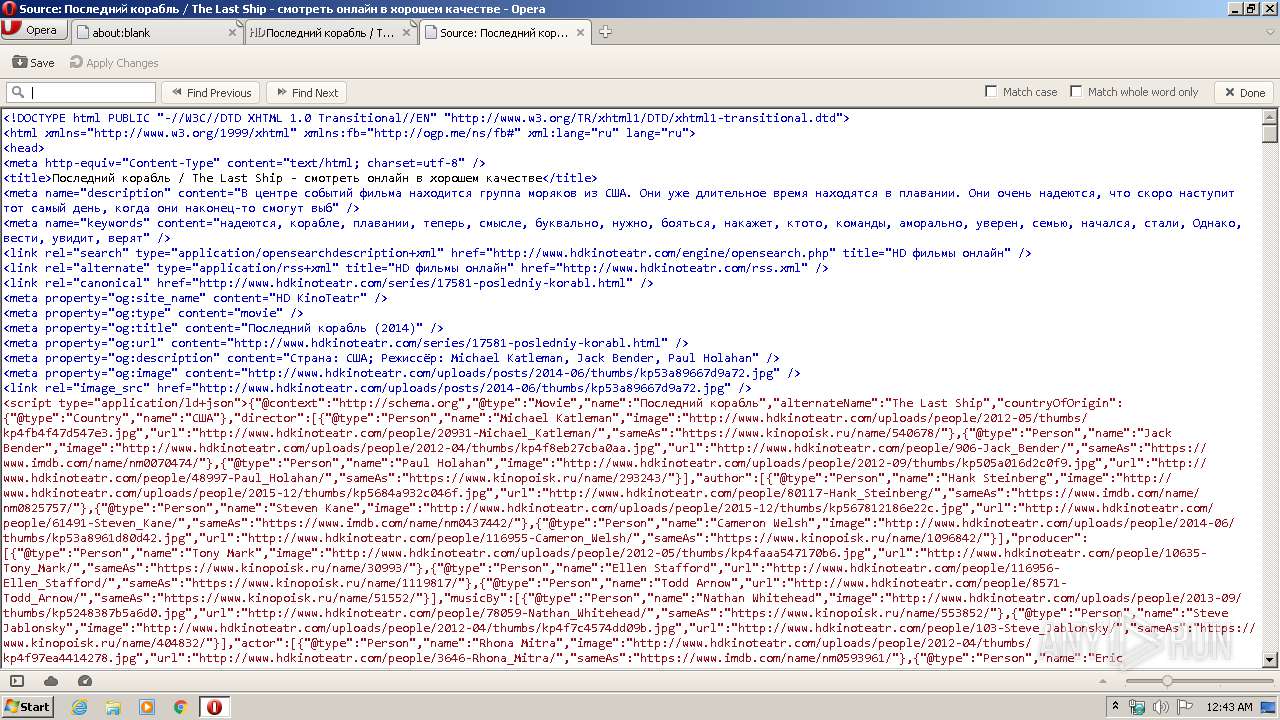Save the page source

(x=33, y=62)
